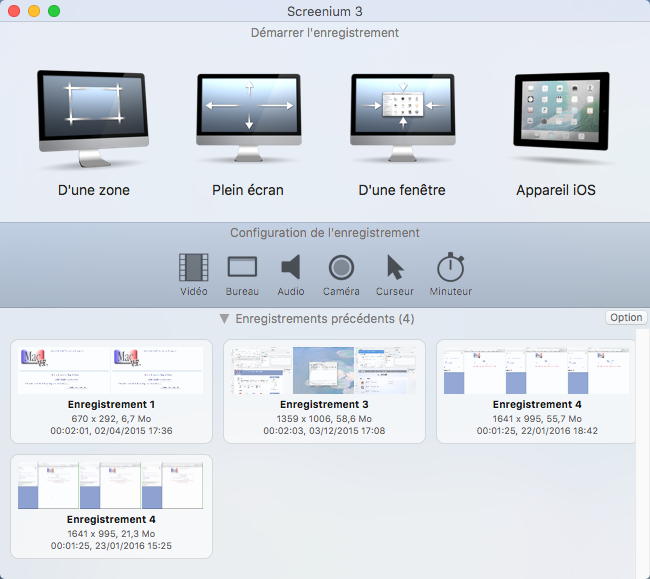Open the Bureau desktop settings
The image size is (650, 579).
(242, 267)
